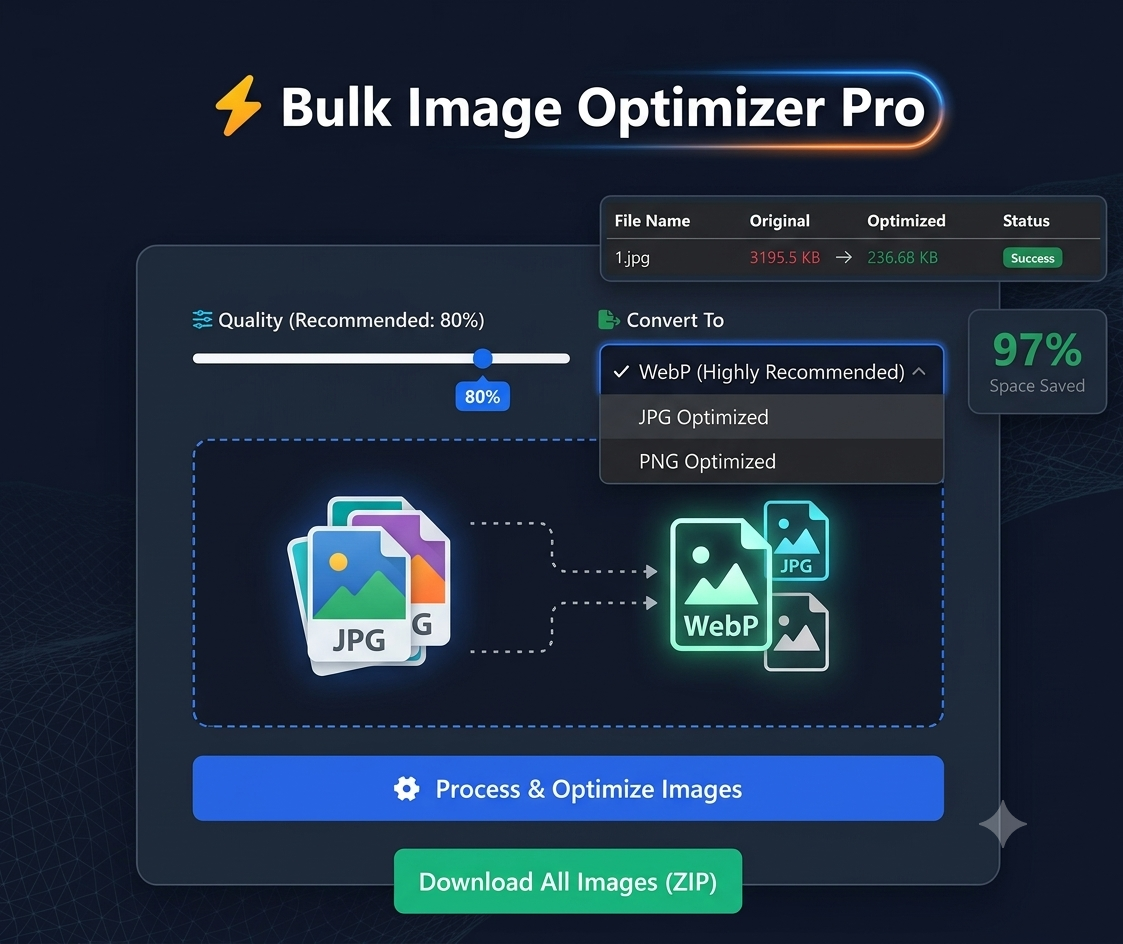This screenshot has height=944, width=1123.
Task: Click the arrow between original and optimized sizes
Action: [x=844, y=257]
